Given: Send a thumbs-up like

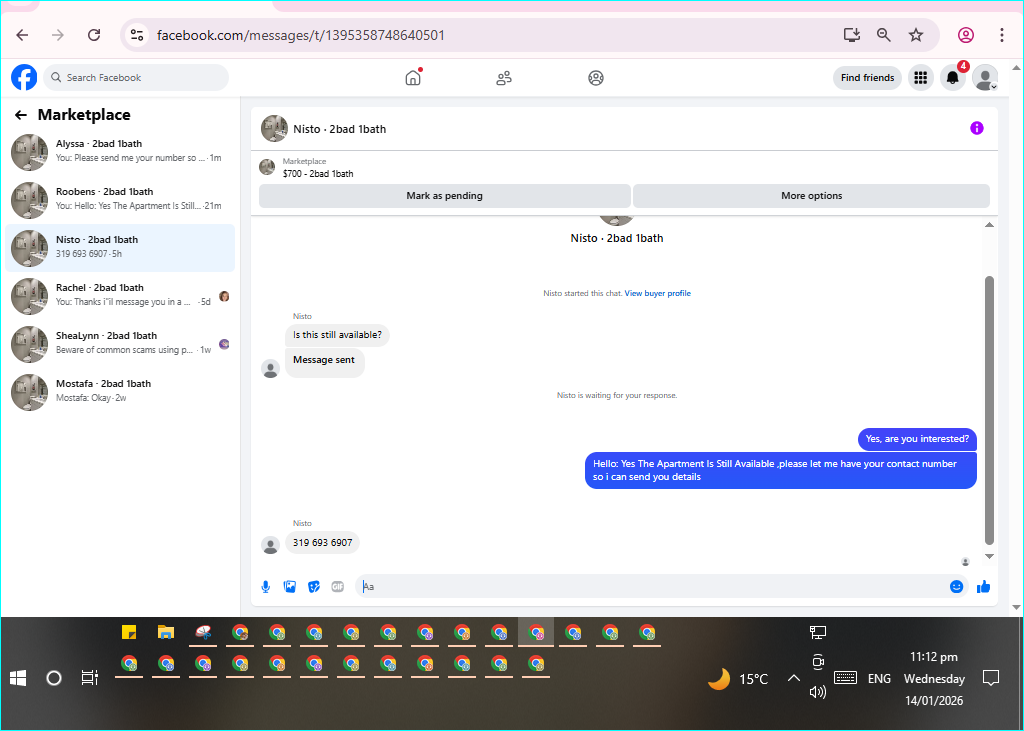Looking at the screenshot, I should tap(984, 587).
